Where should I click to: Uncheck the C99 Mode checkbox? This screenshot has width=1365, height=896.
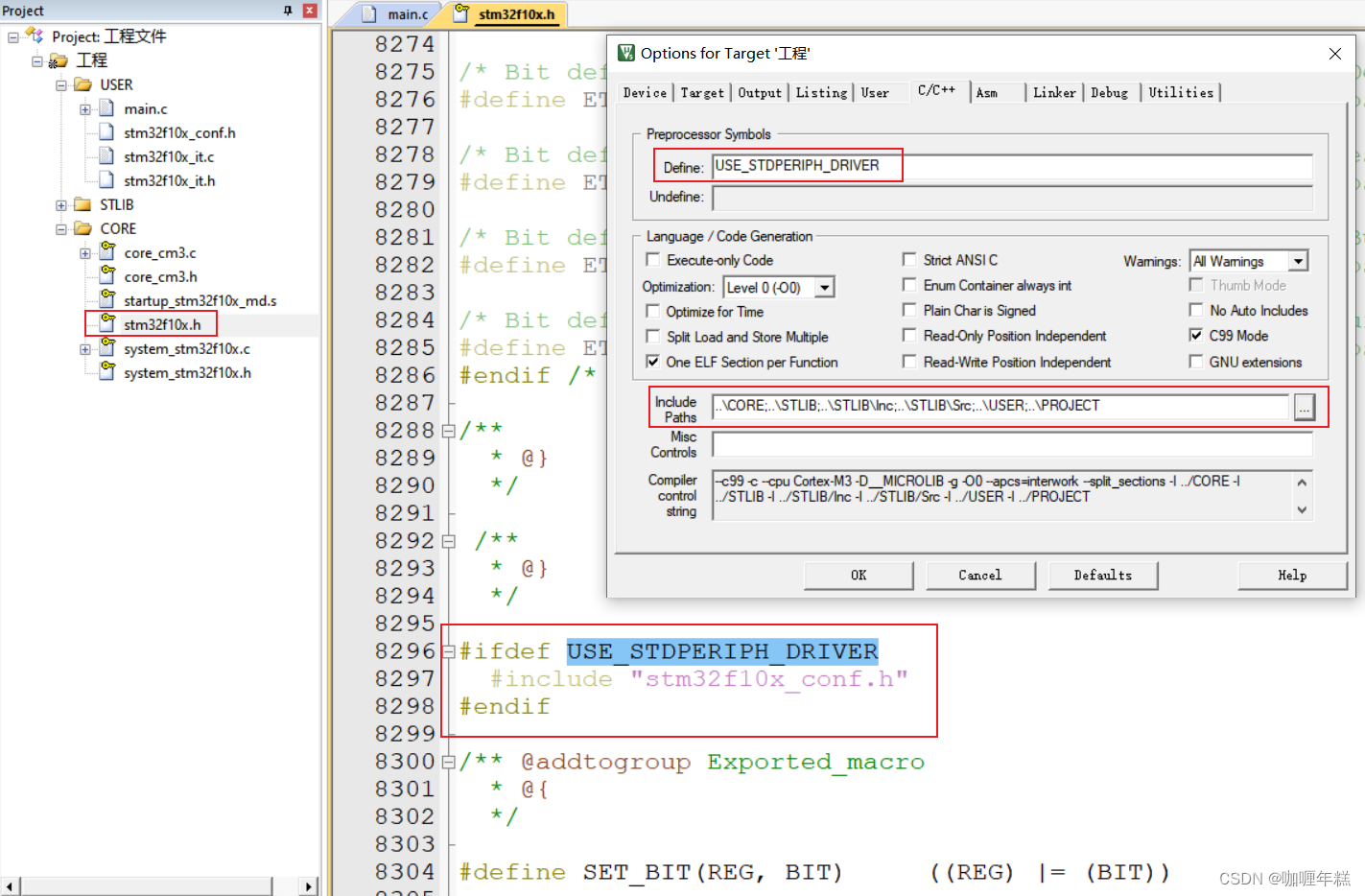(x=1196, y=335)
